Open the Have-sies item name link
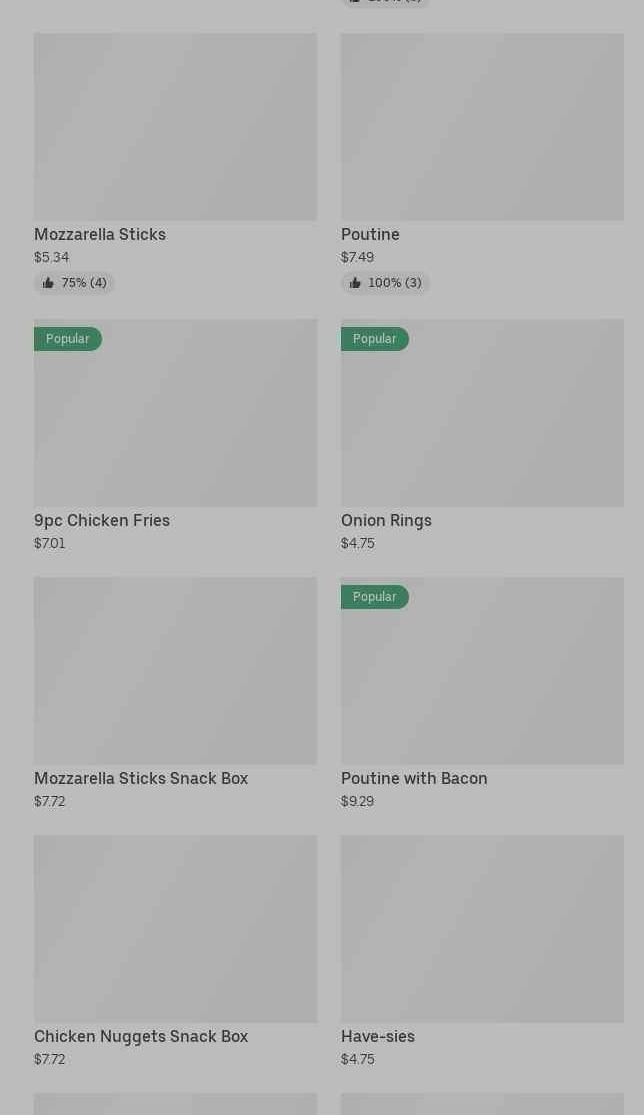The width and height of the screenshot is (644, 1115). pos(378,1036)
